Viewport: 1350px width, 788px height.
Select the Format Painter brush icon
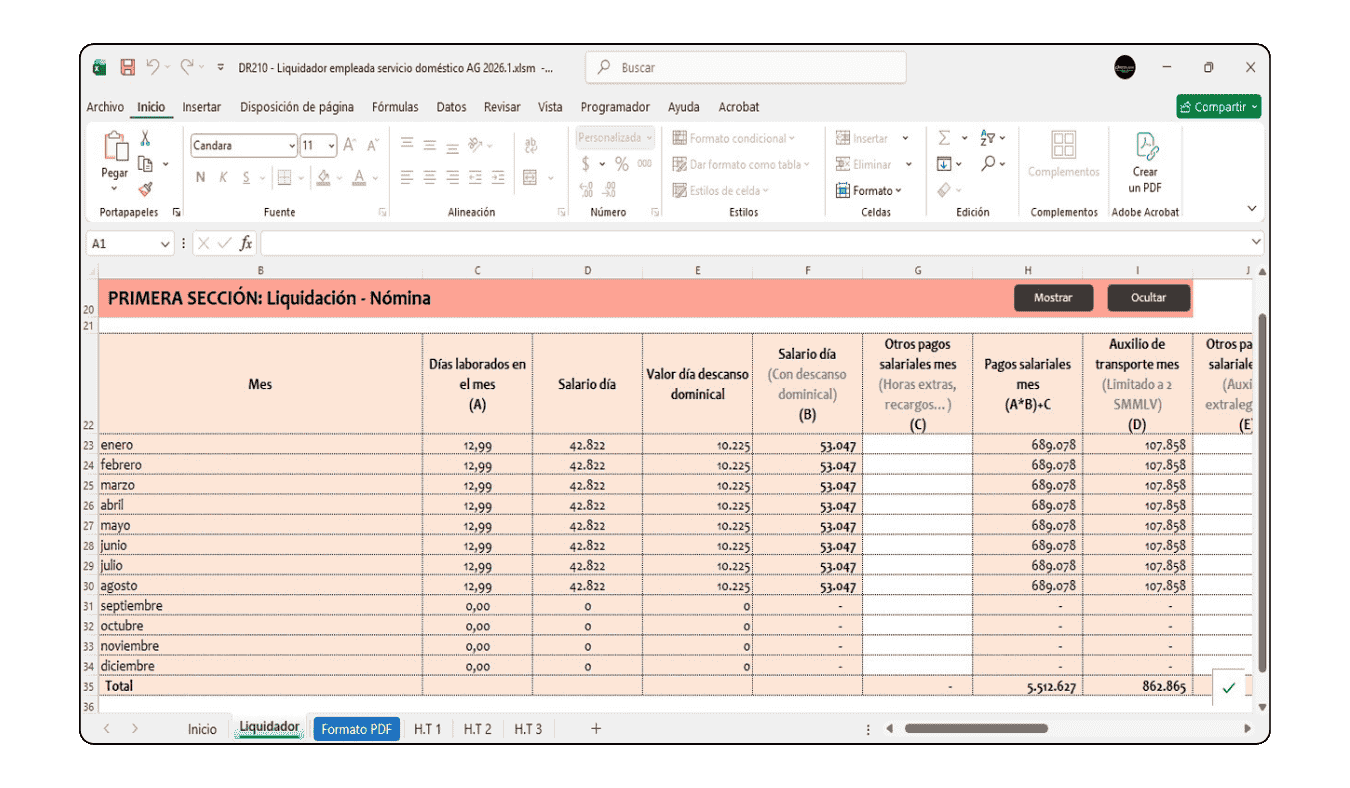[145, 189]
